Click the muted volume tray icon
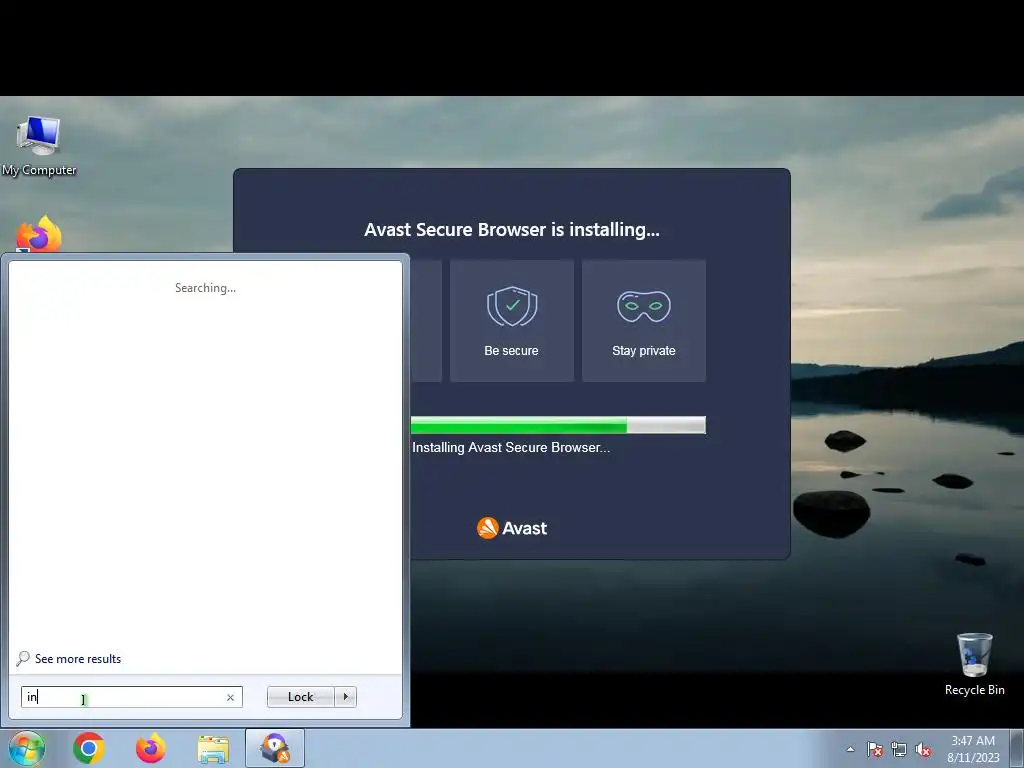Image resolution: width=1024 pixels, height=768 pixels. [923, 749]
